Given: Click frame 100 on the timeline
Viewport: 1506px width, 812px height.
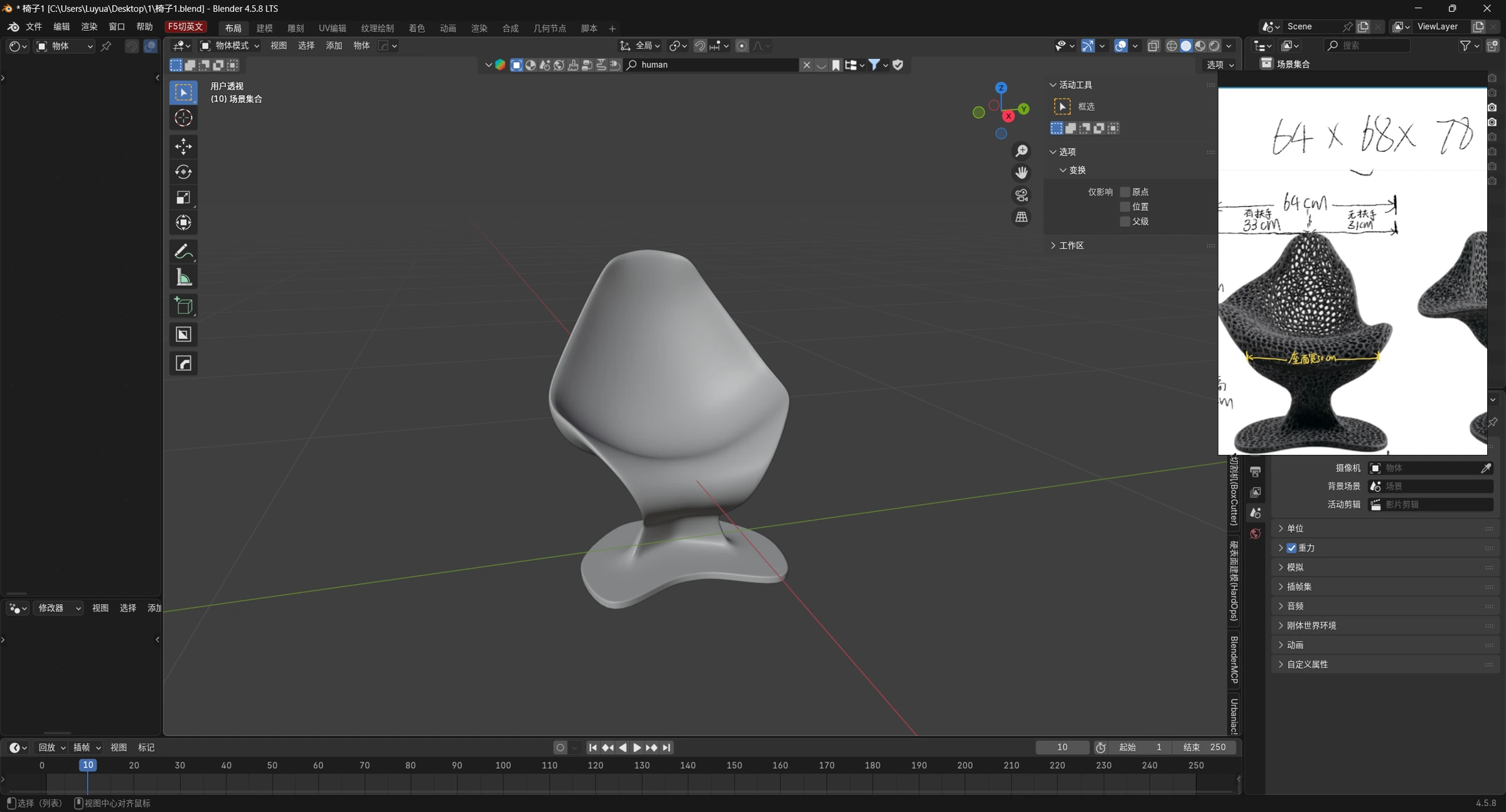Looking at the screenshot, I should point(503,766).
